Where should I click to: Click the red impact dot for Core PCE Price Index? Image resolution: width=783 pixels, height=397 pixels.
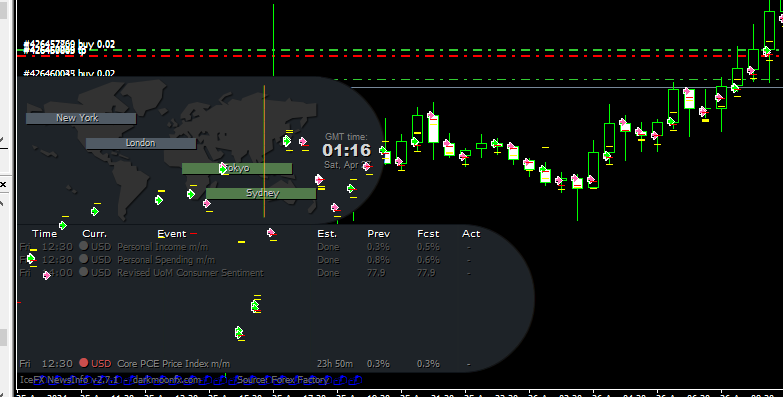[x=83, y=363]
